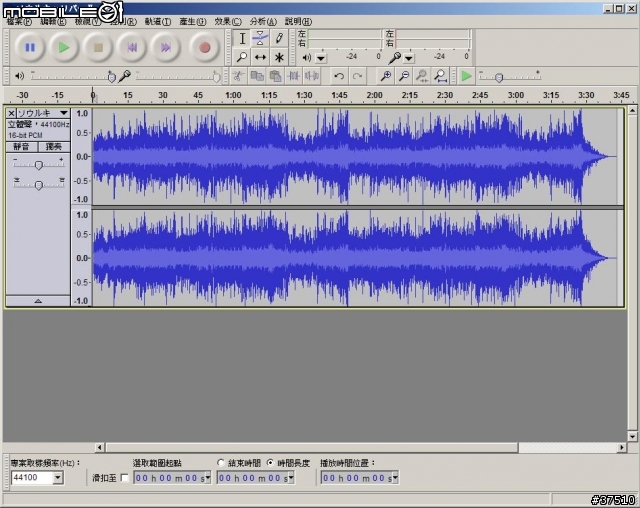This screenshot has height=508, width=640.
Task: Click the 2:30 mark on the timeline ruler
Action: (444, 95)
